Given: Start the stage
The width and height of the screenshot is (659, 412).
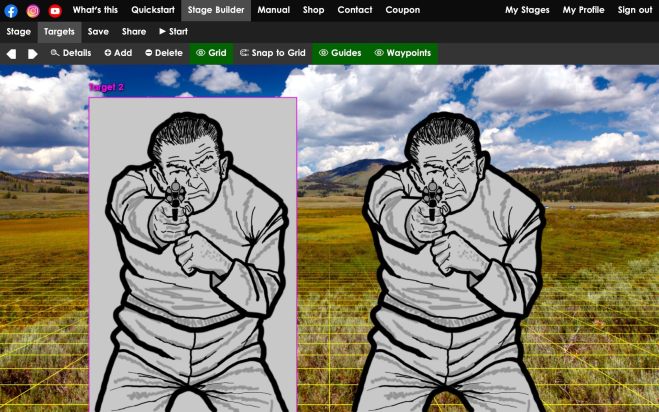Looking at the screenshot, I should coord(174,32).
